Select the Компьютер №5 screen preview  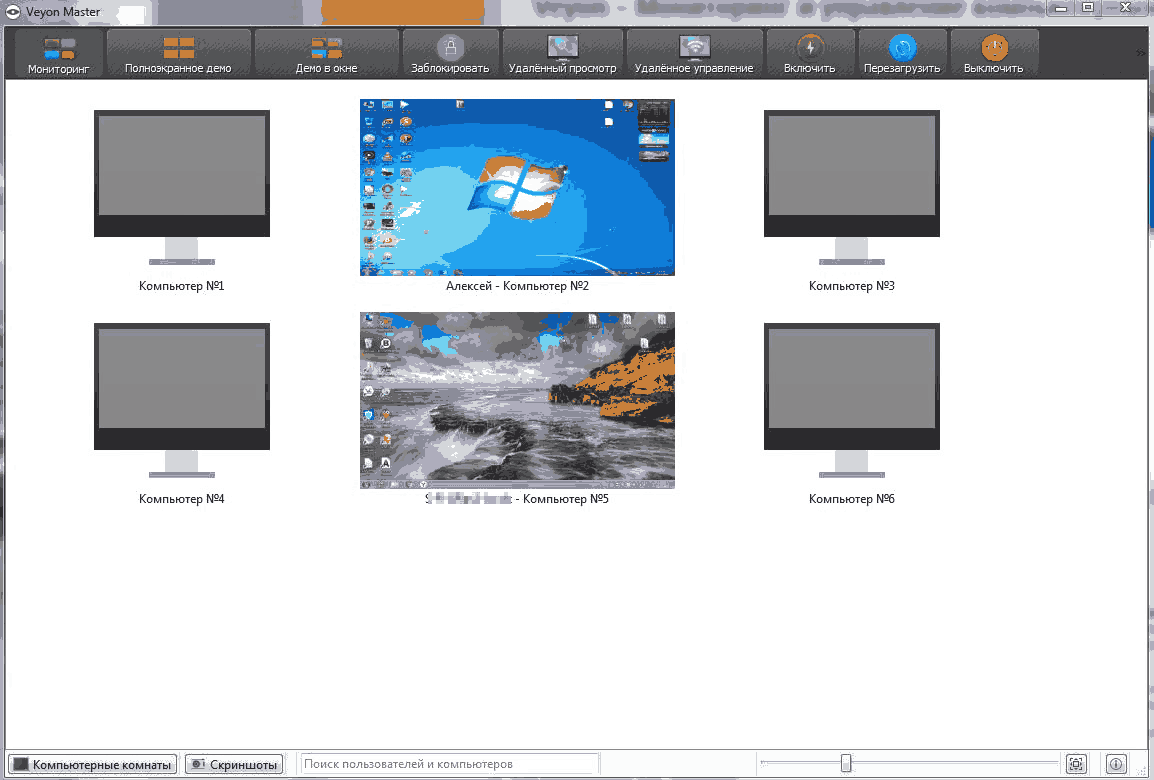point(517,400)
